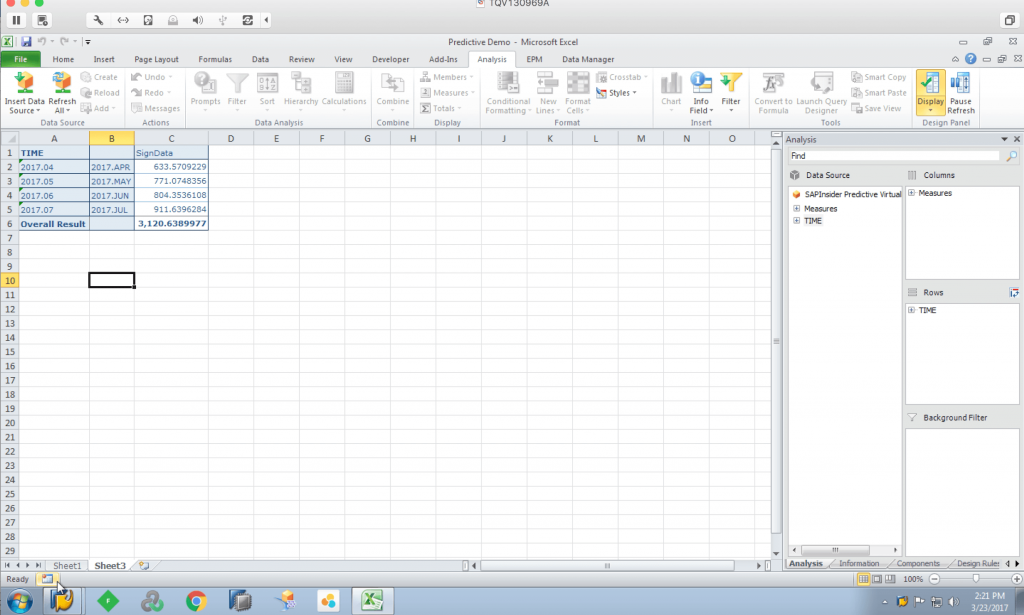The image size is (1024, 615).
Task: Insert a Filter component
Action: tap(731, 89)
